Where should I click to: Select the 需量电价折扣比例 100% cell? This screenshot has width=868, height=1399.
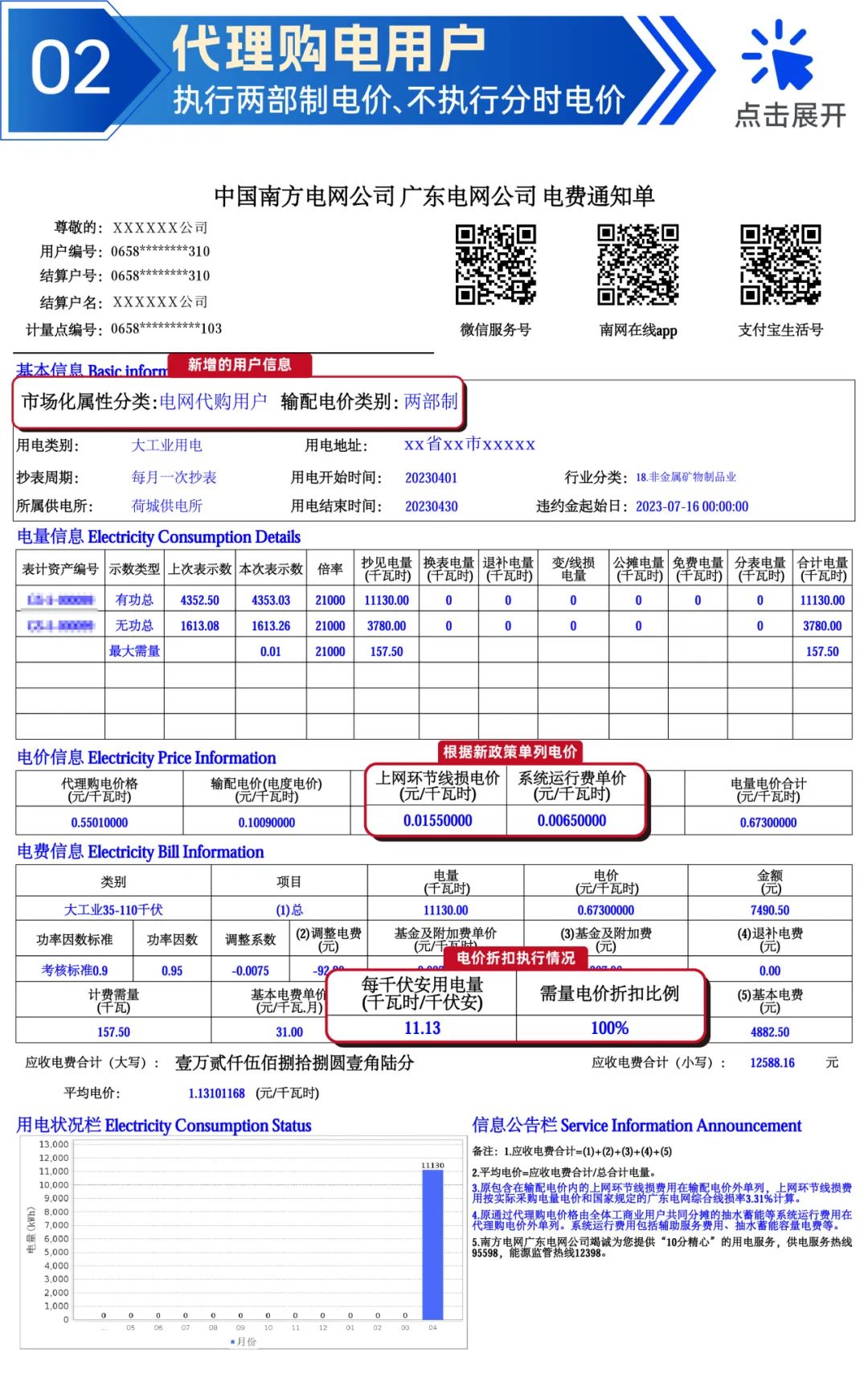[609, 1028]
